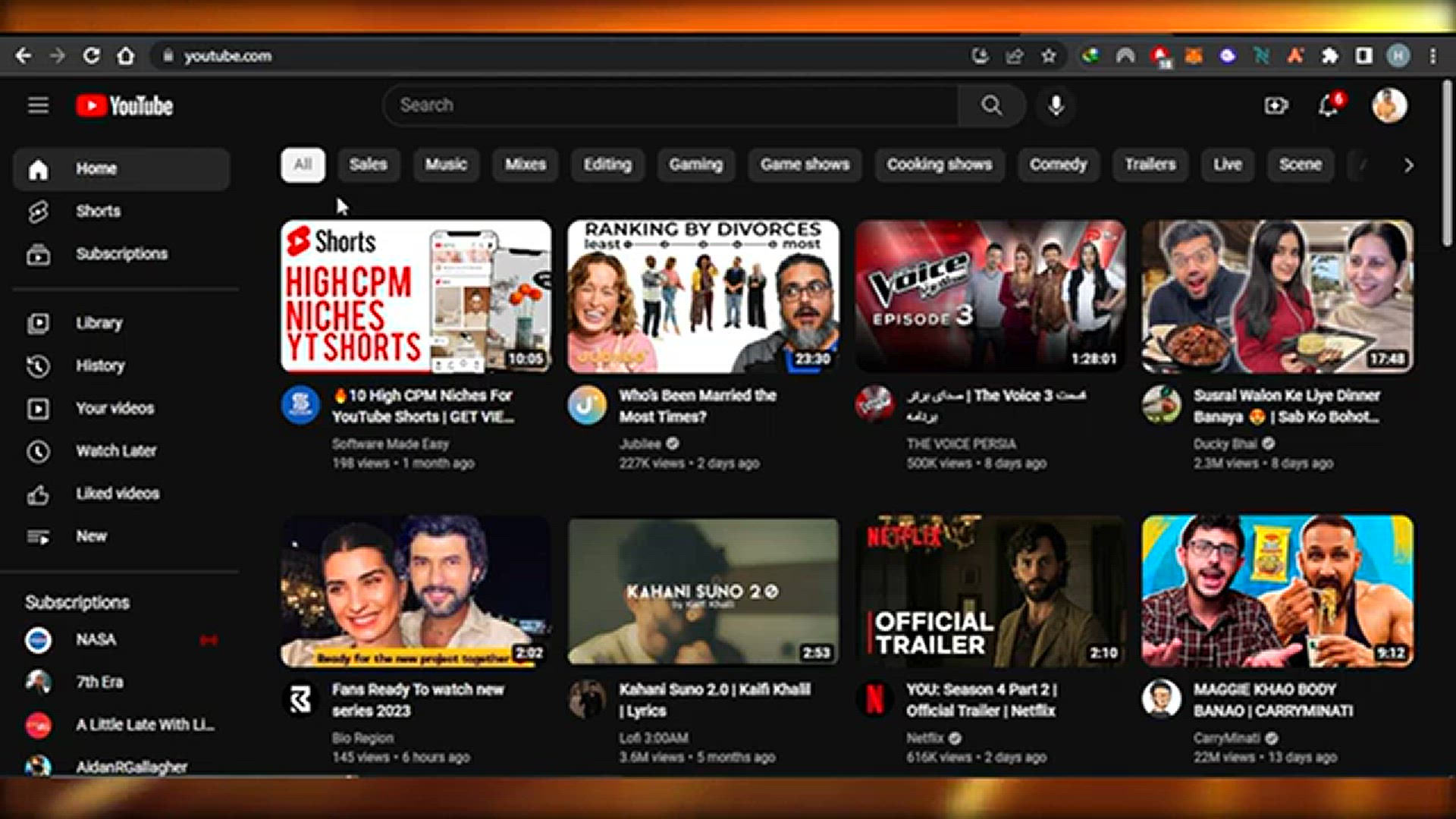This screenshot has height=819, width=1456.
Task: Open the New playlist in sidebar
Action: 121,536
